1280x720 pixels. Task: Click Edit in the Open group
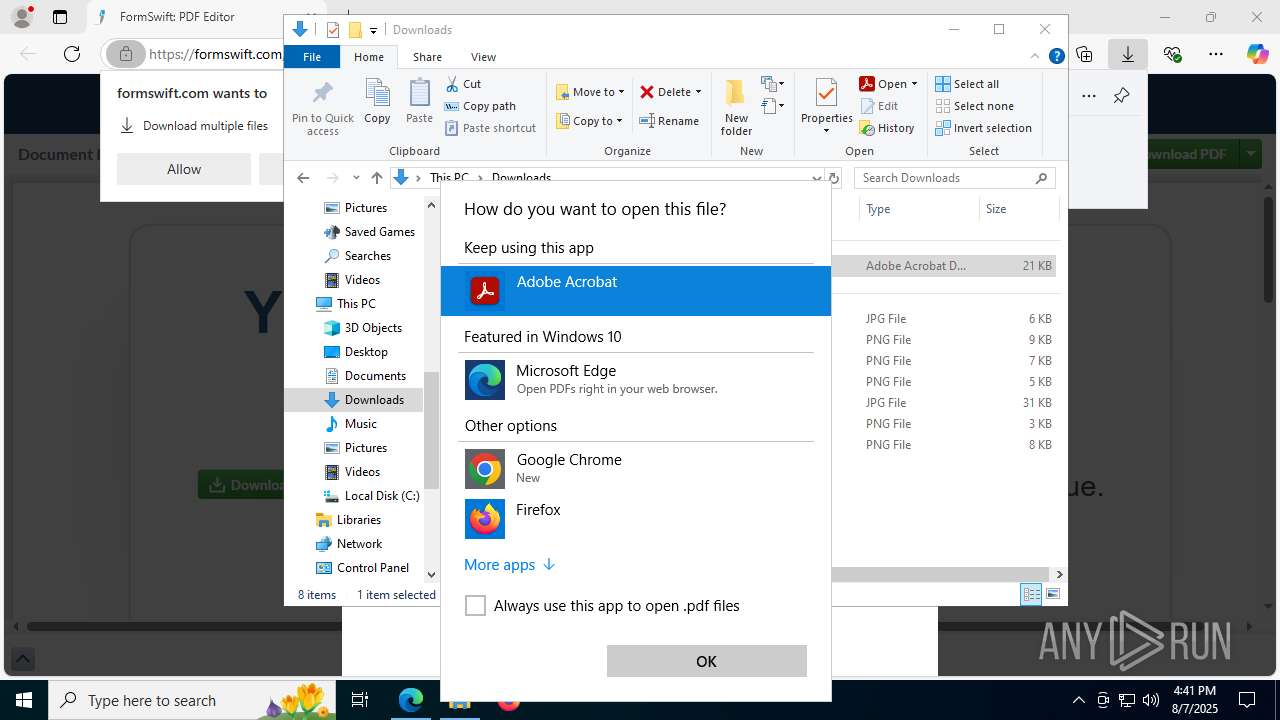click(879, 106)
